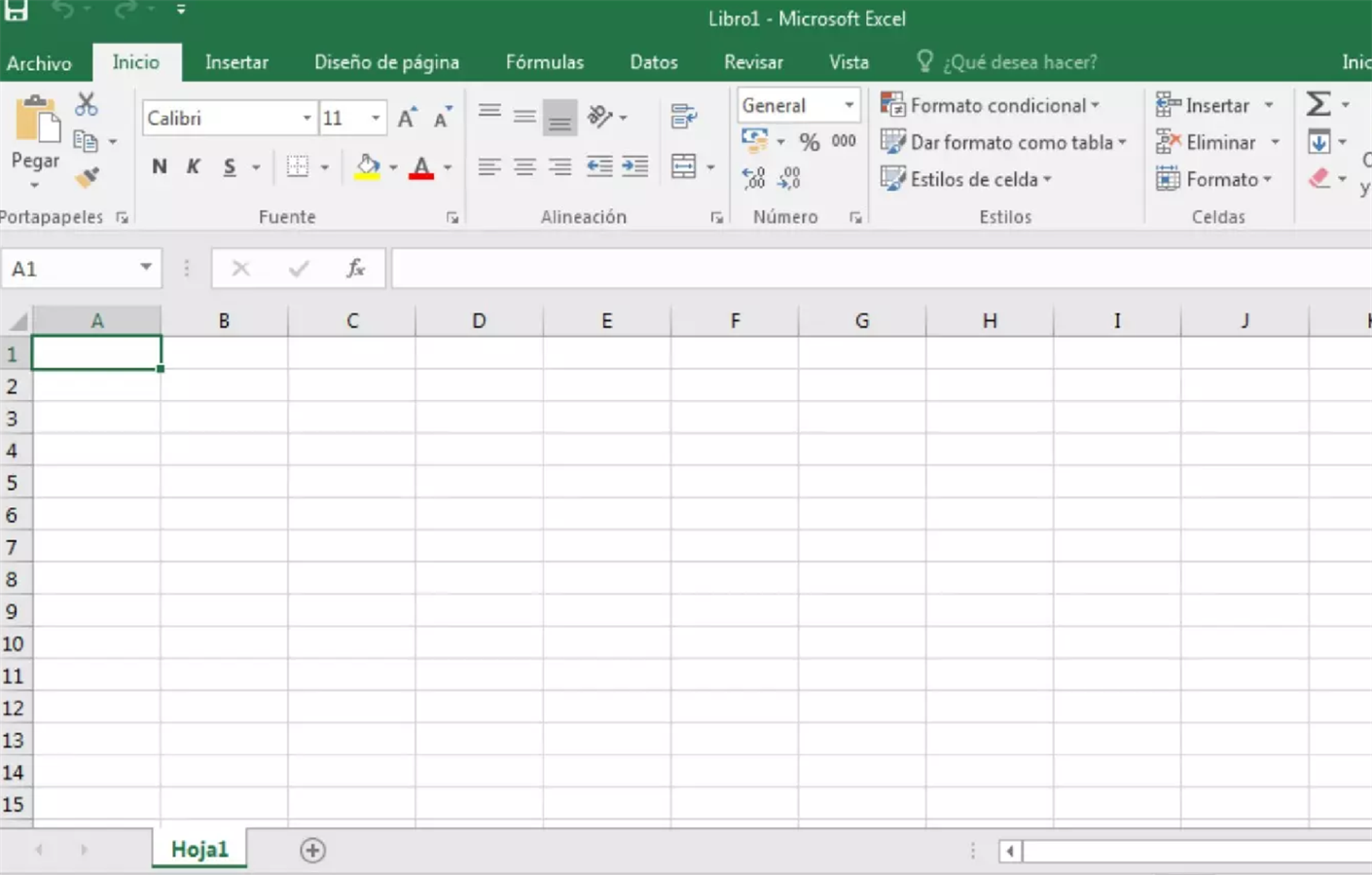Align text to vertical middle
1372x875 pixels.
tap(524, 117)
